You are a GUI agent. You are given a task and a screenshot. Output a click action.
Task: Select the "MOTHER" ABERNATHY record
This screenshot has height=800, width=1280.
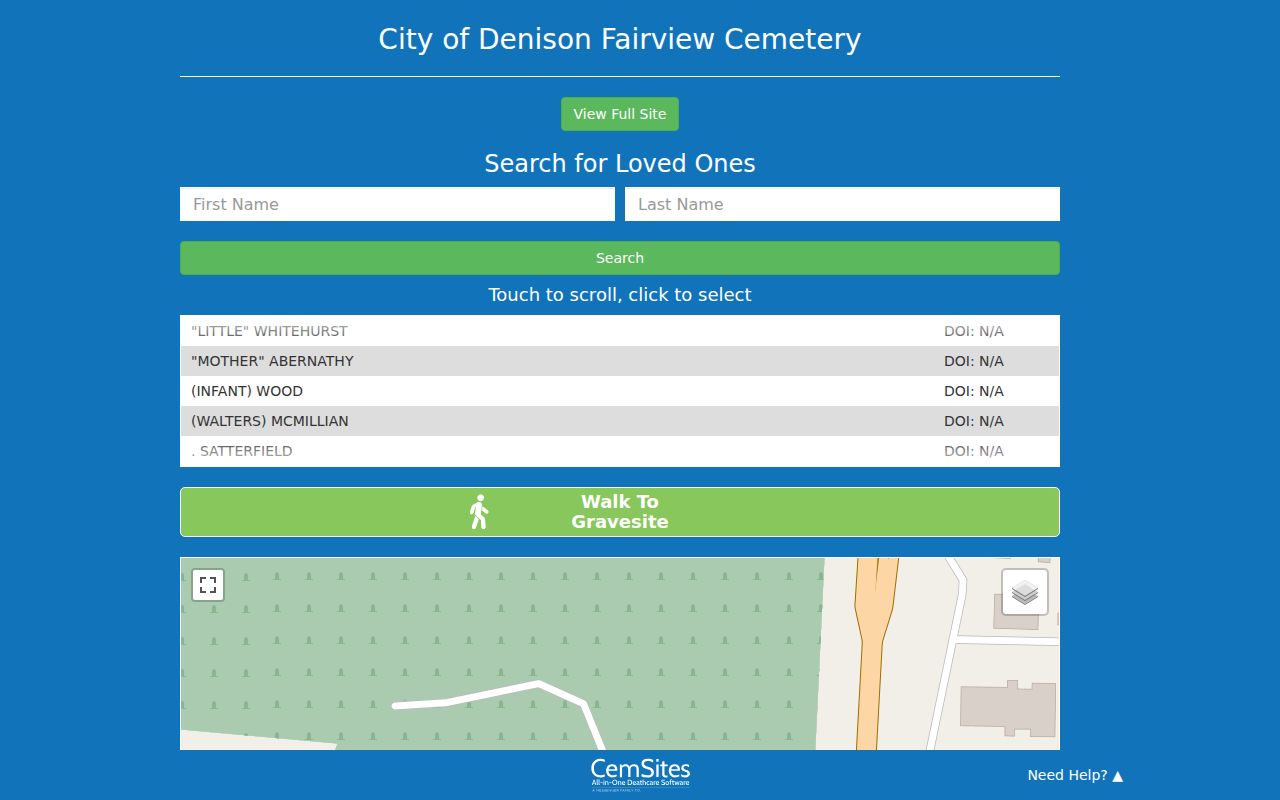click(x=620, y=361)
